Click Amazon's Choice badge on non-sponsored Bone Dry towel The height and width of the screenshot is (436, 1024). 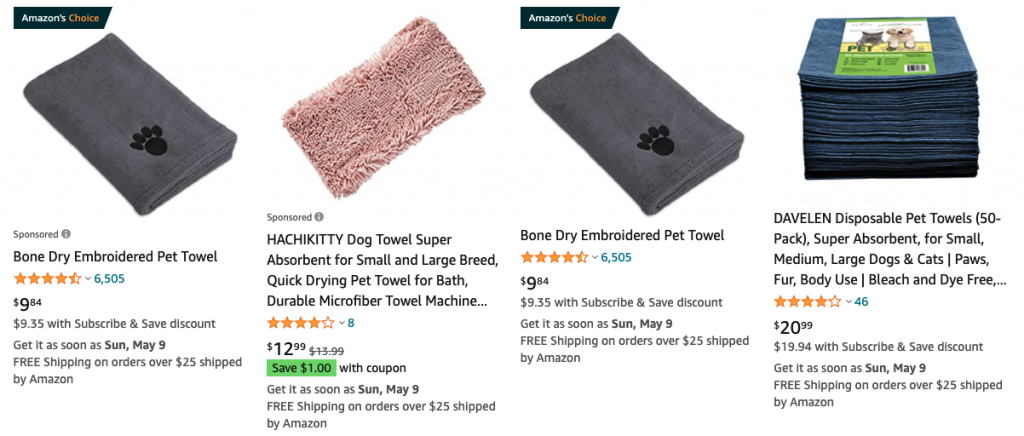(x=570, y=17)
